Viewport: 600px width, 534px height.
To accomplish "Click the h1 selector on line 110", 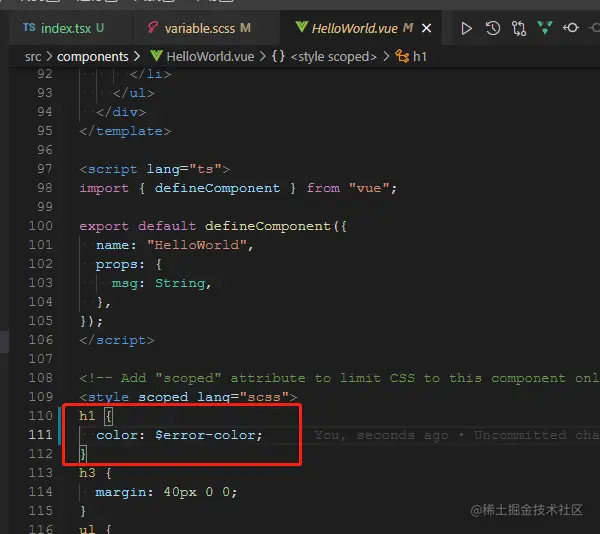I will point(87,415).
